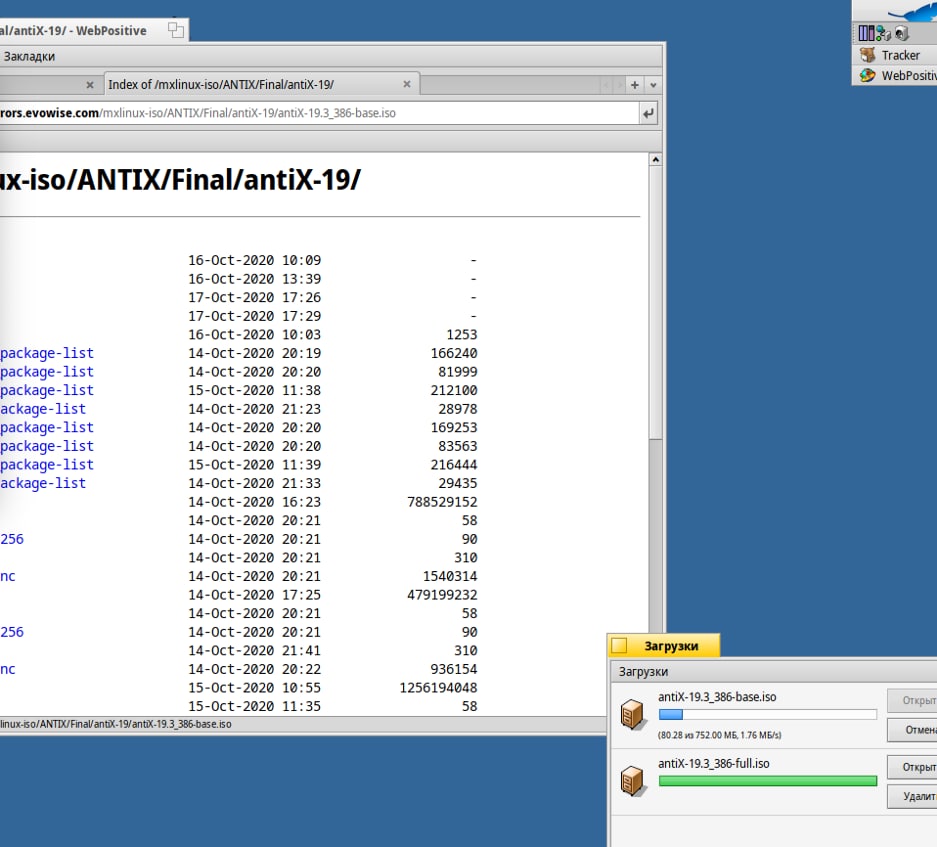The image size is (937, 847).
Task: Open the 'nc' link with size 1540314
Action: click(x=8, y=576)
